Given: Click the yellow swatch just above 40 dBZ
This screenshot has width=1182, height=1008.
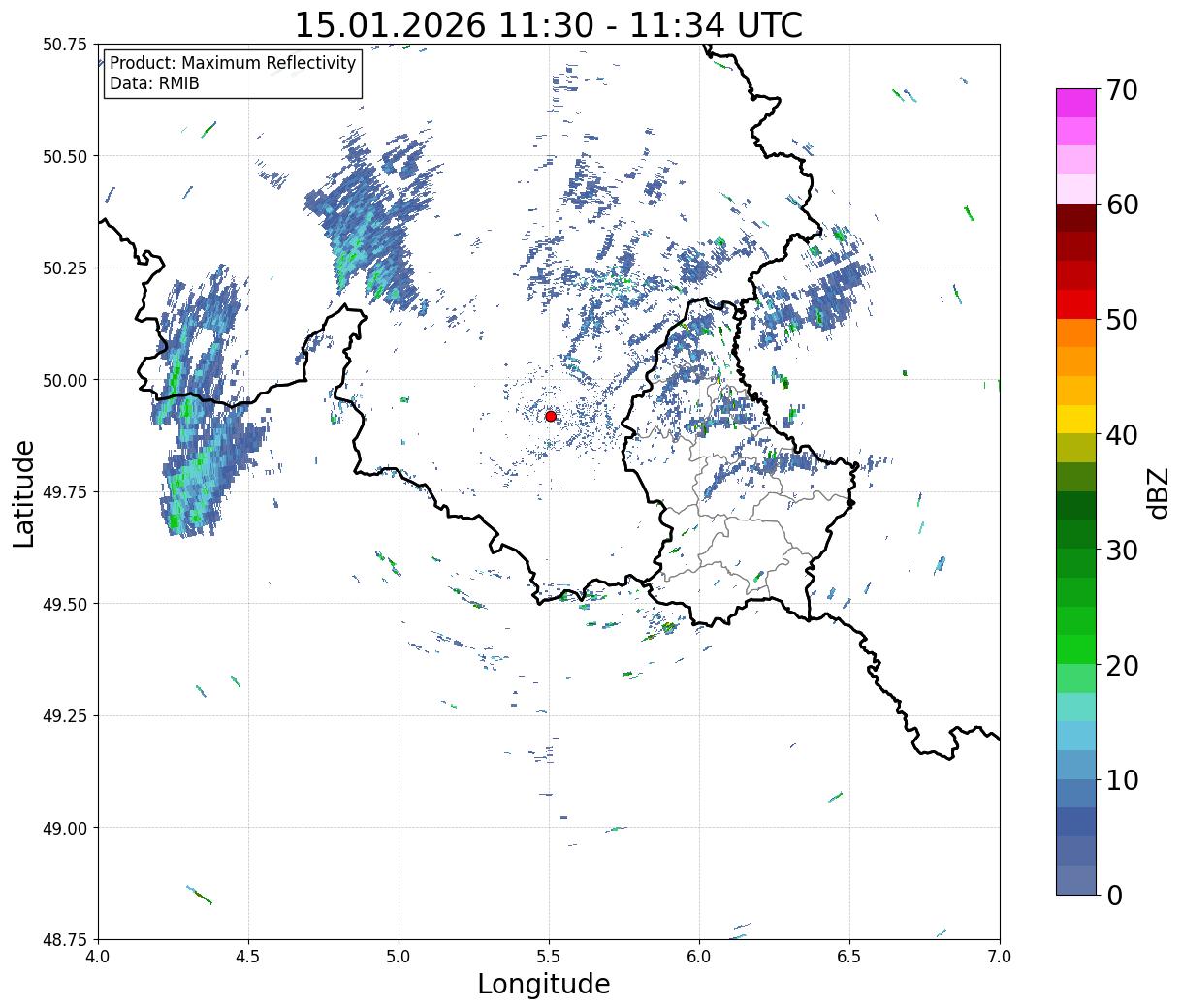Looking at the screenshot, I should coord(1076,419).
